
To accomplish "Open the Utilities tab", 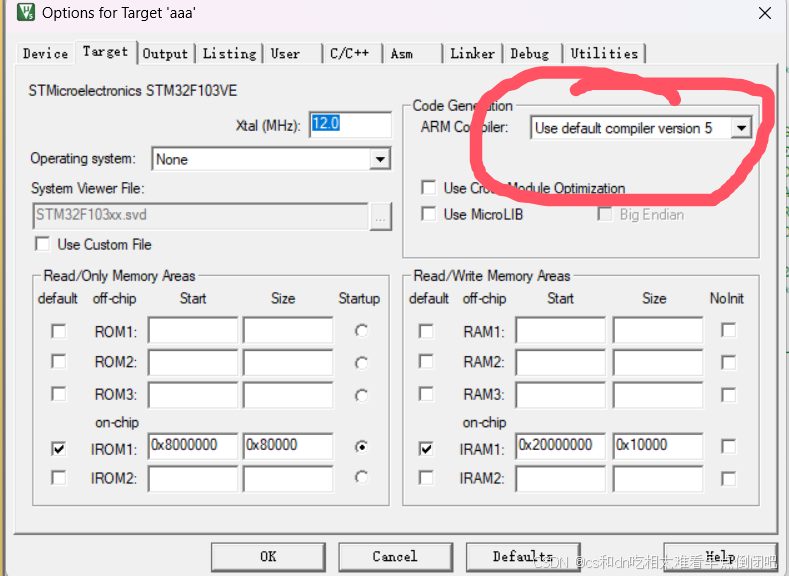I will [x=604, y=53].
